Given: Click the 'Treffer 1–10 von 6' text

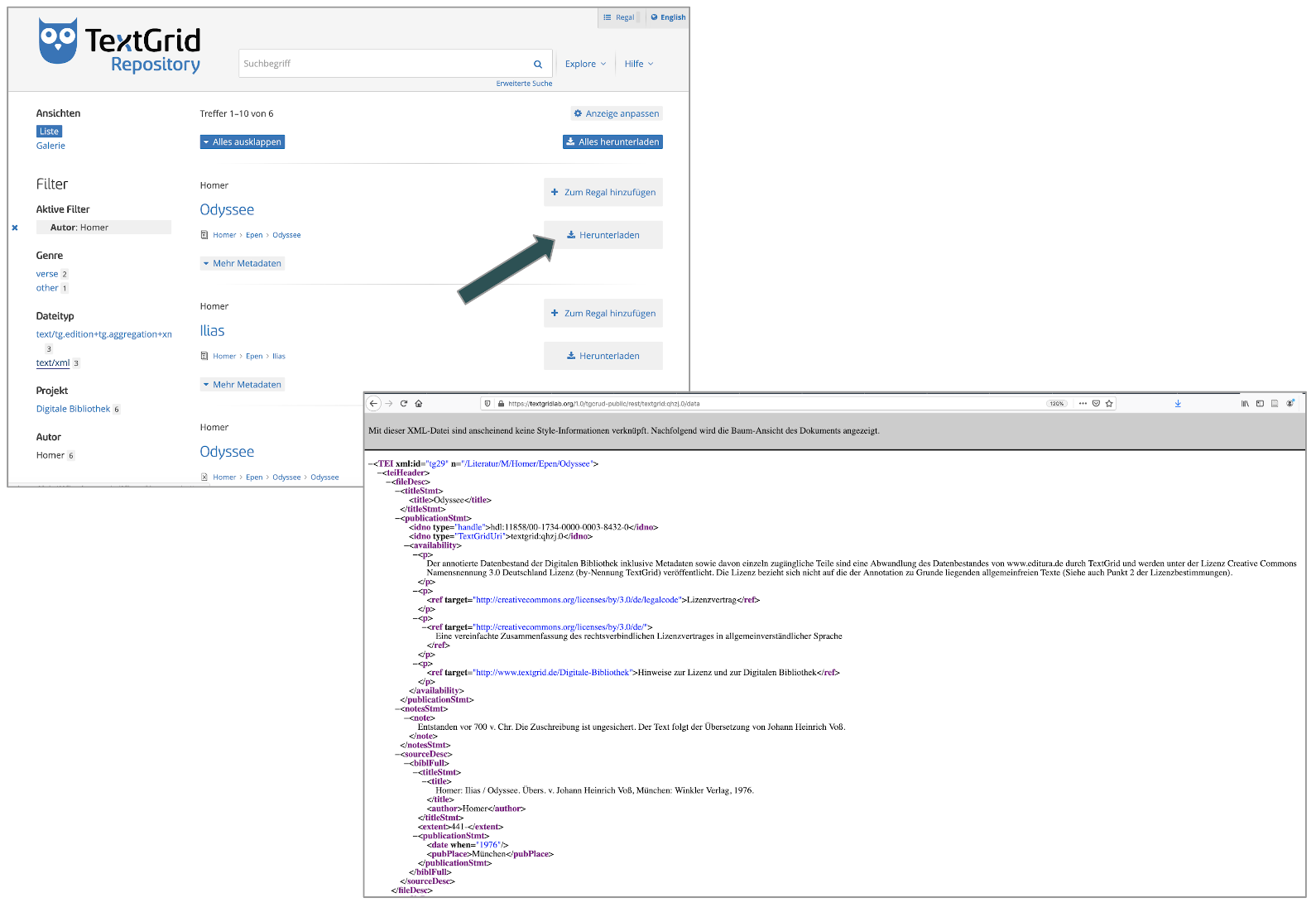Looking at the screenshot, I should click(237, 114).
